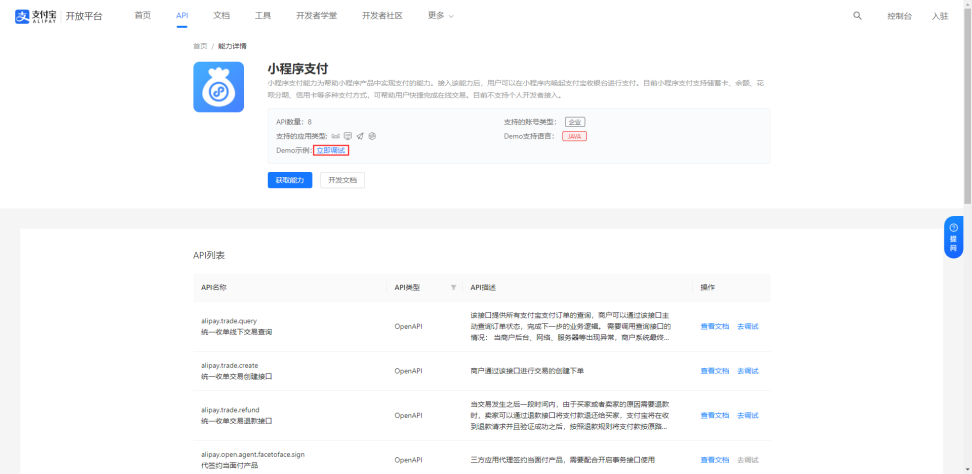Click the 商户通过该接口进行交易的创建下单 description
Screen dimensions: 972x474
[x=528, y=371]
